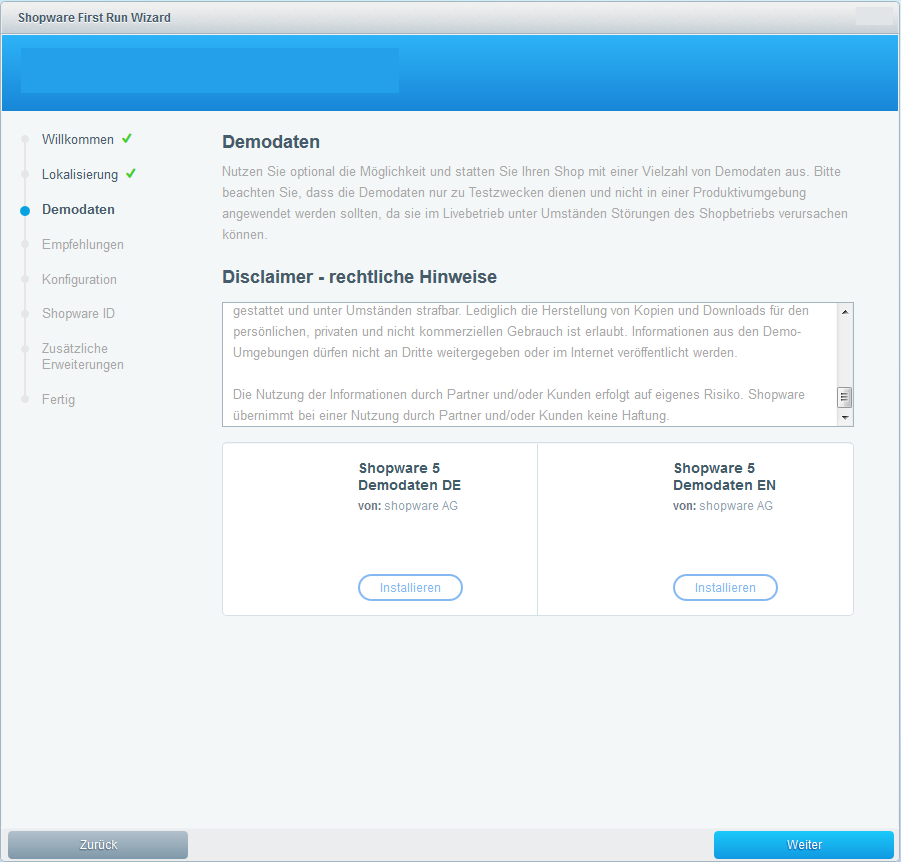Viewport: 901px width, 862px height.
Task: Click disclaimer scrollbar up arrow
Action: click(845, 312)
